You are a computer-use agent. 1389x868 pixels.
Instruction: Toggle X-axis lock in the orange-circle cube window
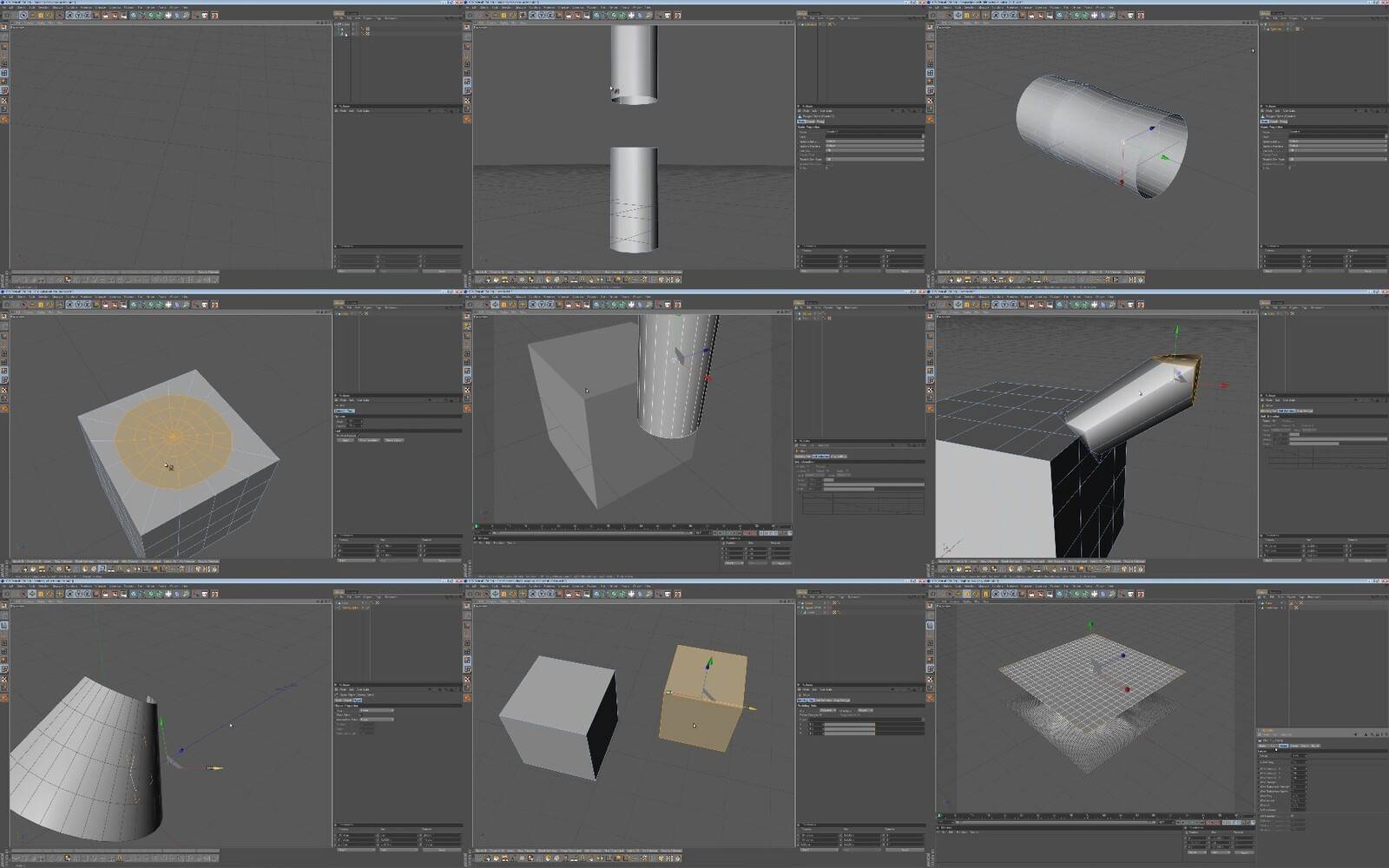70,305
